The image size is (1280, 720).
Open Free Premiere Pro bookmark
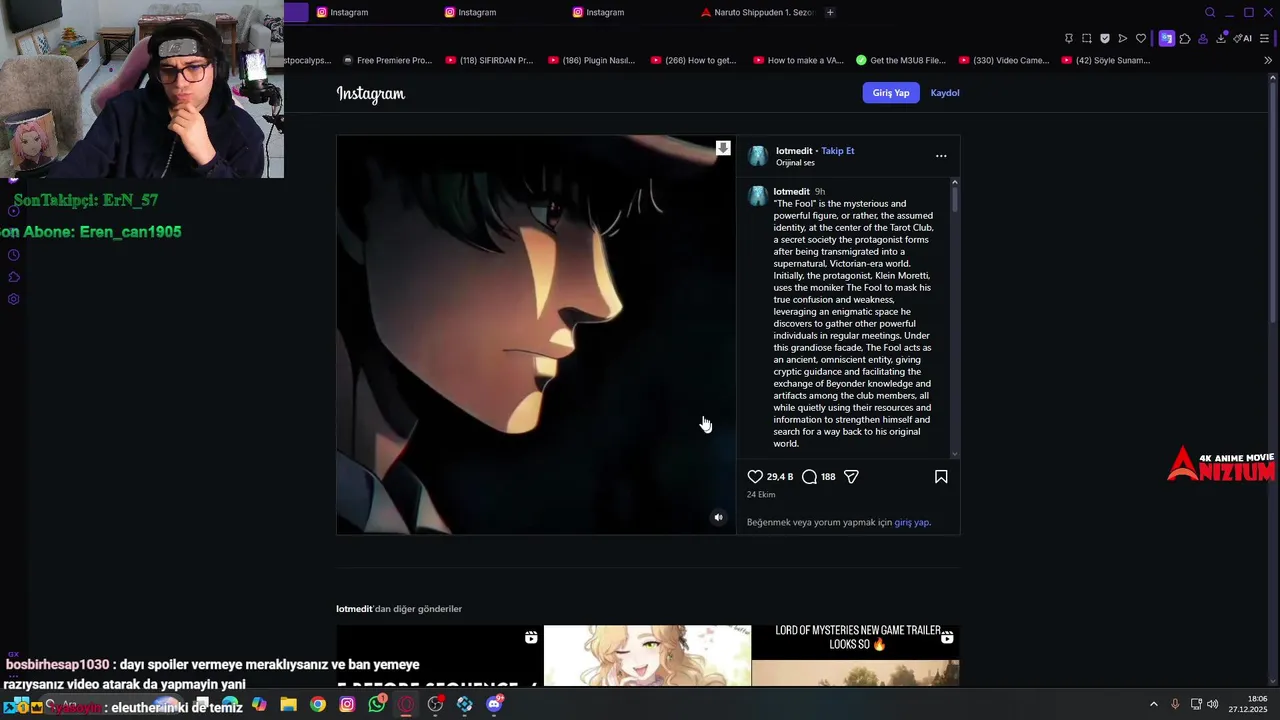(x=387, y=60)
